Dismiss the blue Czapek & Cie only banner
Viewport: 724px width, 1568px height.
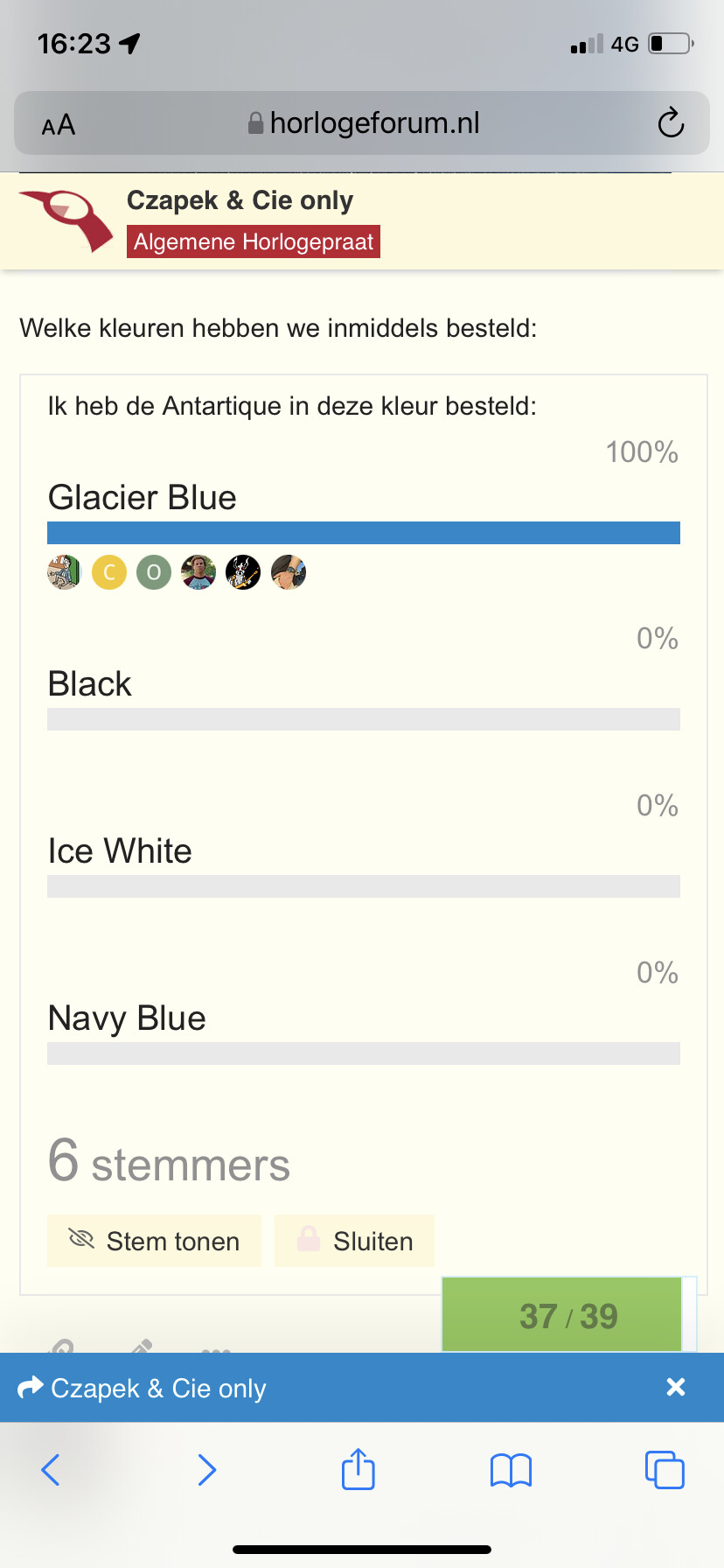coord(675,1387)
